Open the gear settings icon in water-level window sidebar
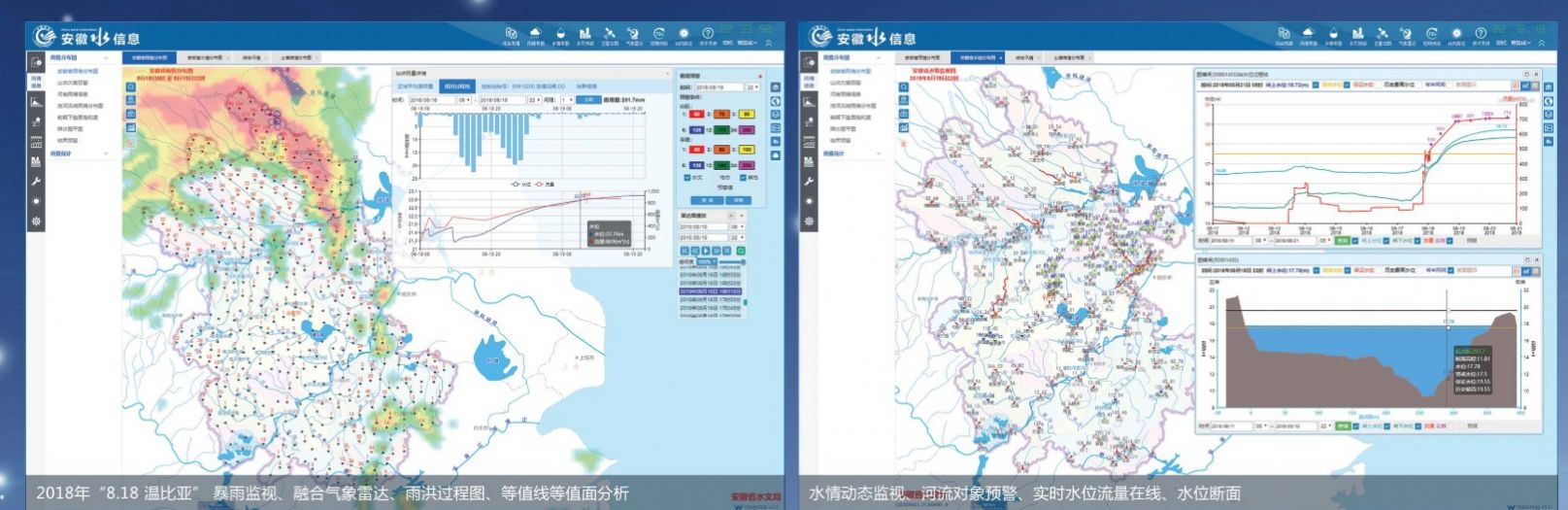The height and width of the screenshot is (510, 1568). pos(810,221)
